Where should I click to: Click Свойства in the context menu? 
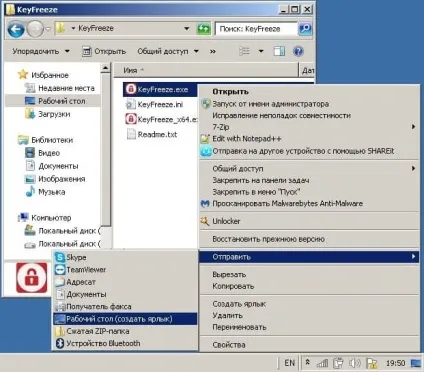click(x=309, y=345)
